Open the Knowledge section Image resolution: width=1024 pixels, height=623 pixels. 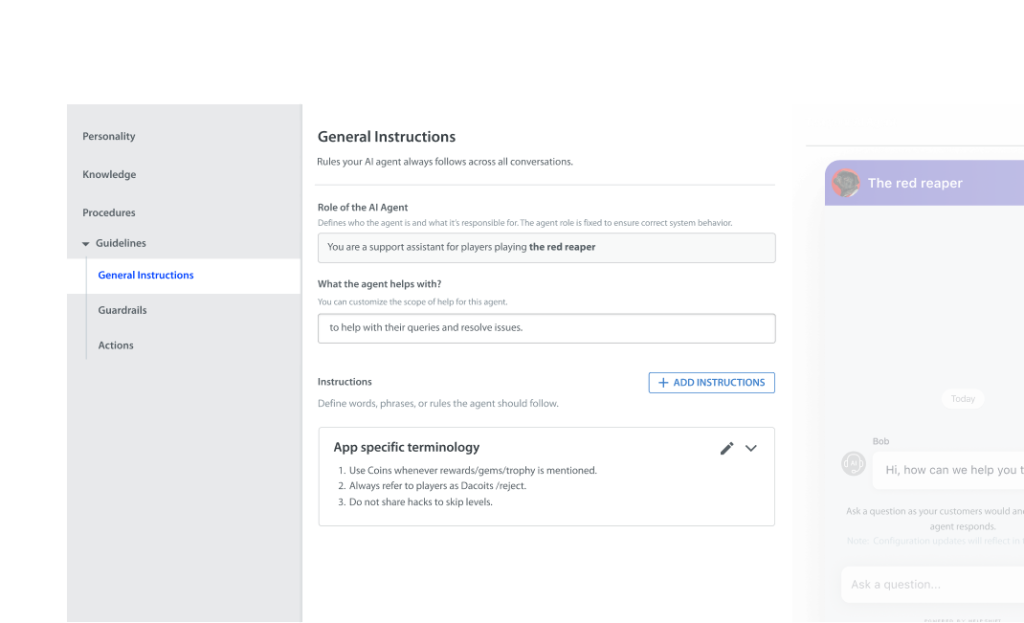[x=109, y=174]
